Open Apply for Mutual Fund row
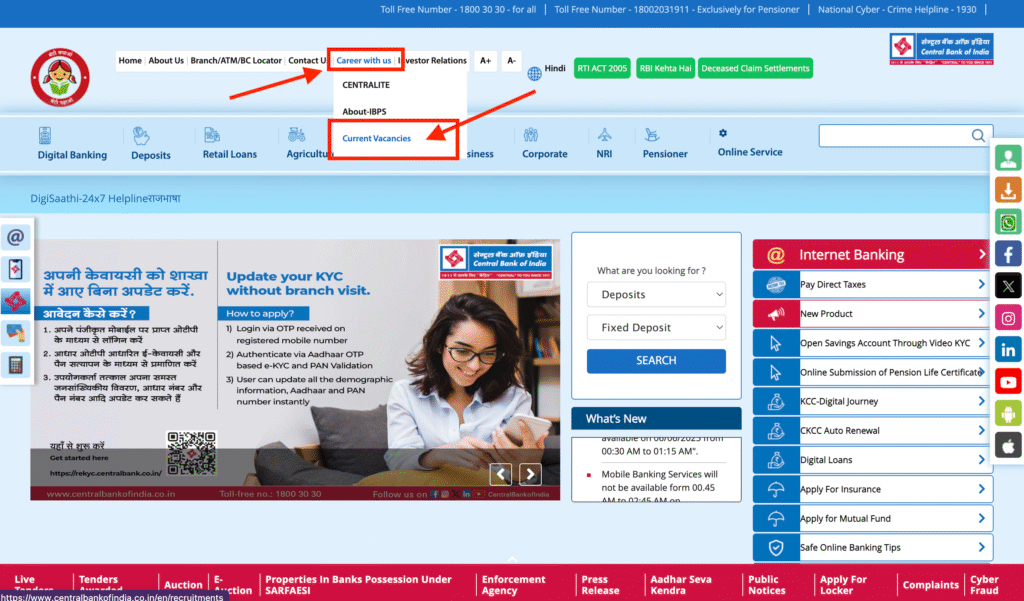Image resolution: width=1024 pixels, height=601 pixels. tap(871, 518)
